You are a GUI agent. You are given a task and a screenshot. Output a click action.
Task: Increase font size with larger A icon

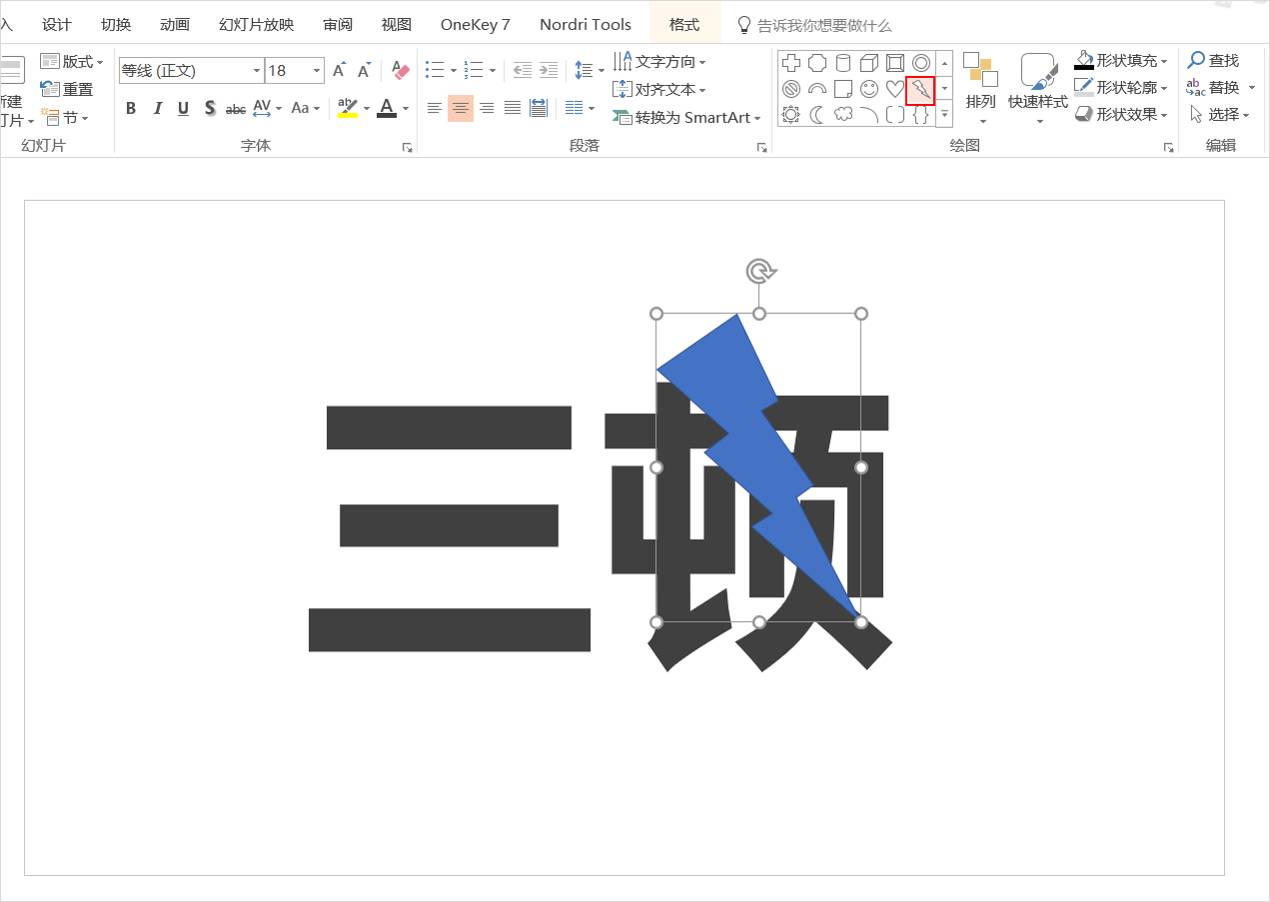pyautogui.click(x=339, y=70)
